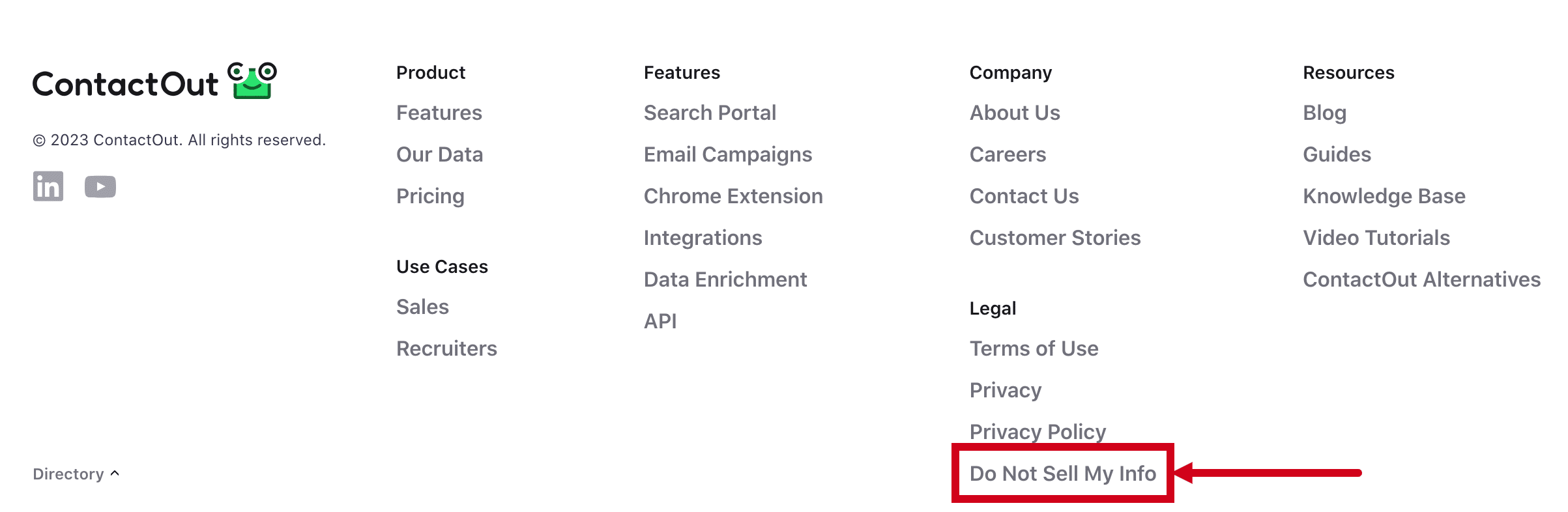This screenshot has height=512, width=1568.
Task: Open the Terms of Use link
Action: [1034, 348]
